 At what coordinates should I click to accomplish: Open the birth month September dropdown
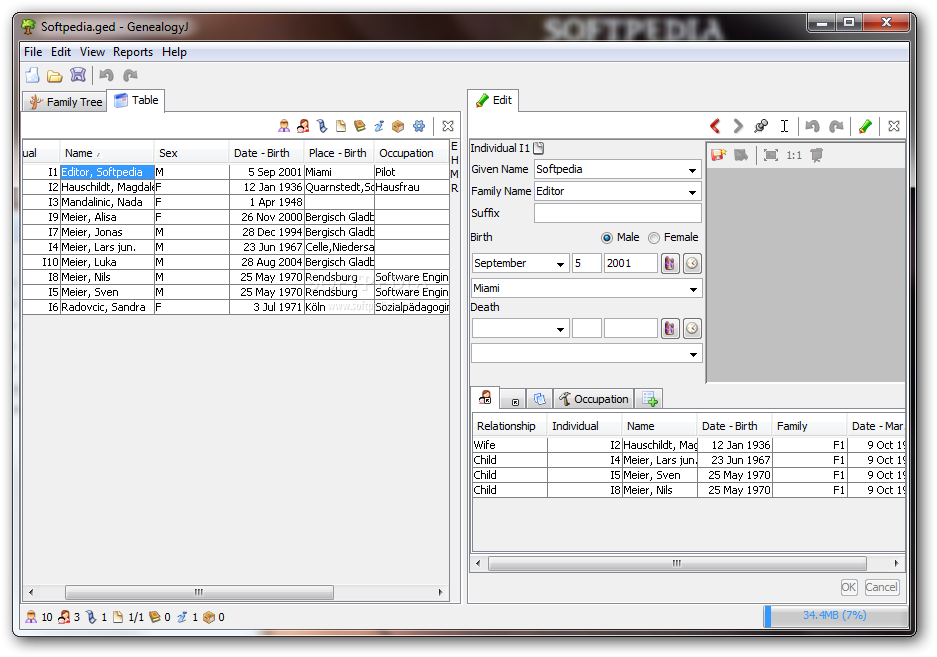(560, 264)
